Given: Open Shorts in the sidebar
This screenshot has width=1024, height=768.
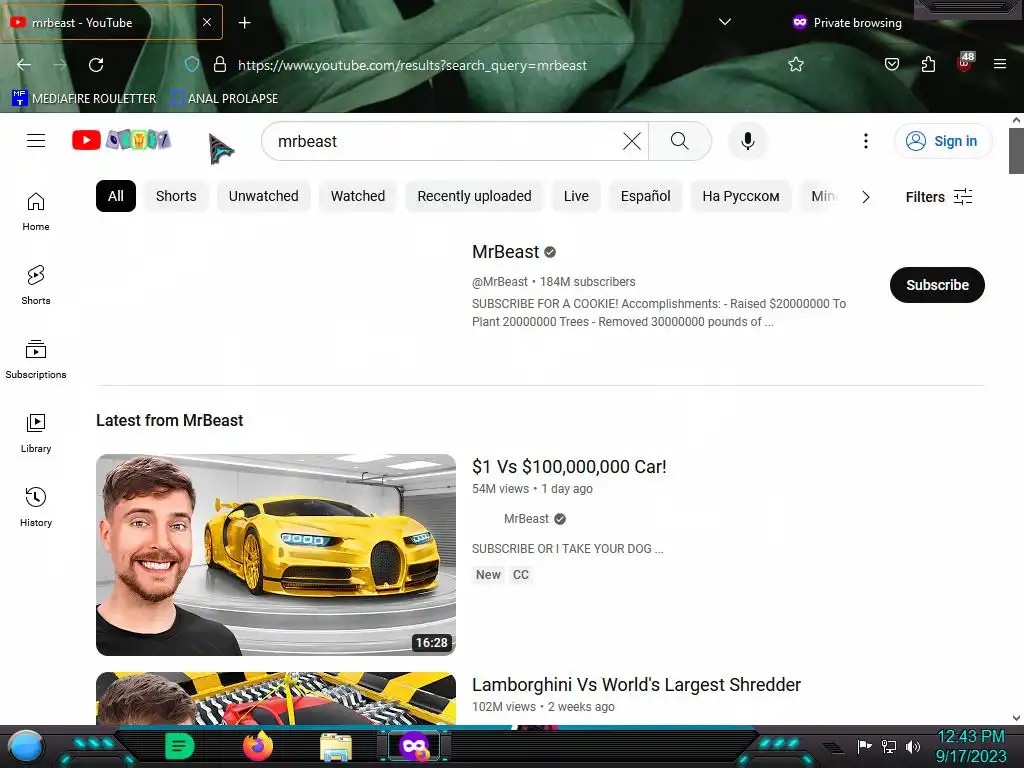Looking at the screenshot, I should (36, 285).
